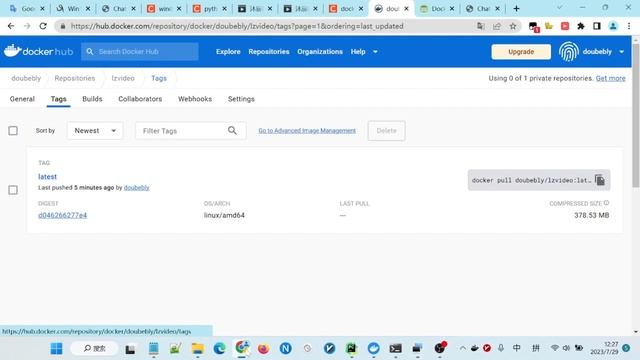This screenshot has width=640, height=360.
Task: Open Microsoft Edge from taskbar
Action: (x=220, y=348)
